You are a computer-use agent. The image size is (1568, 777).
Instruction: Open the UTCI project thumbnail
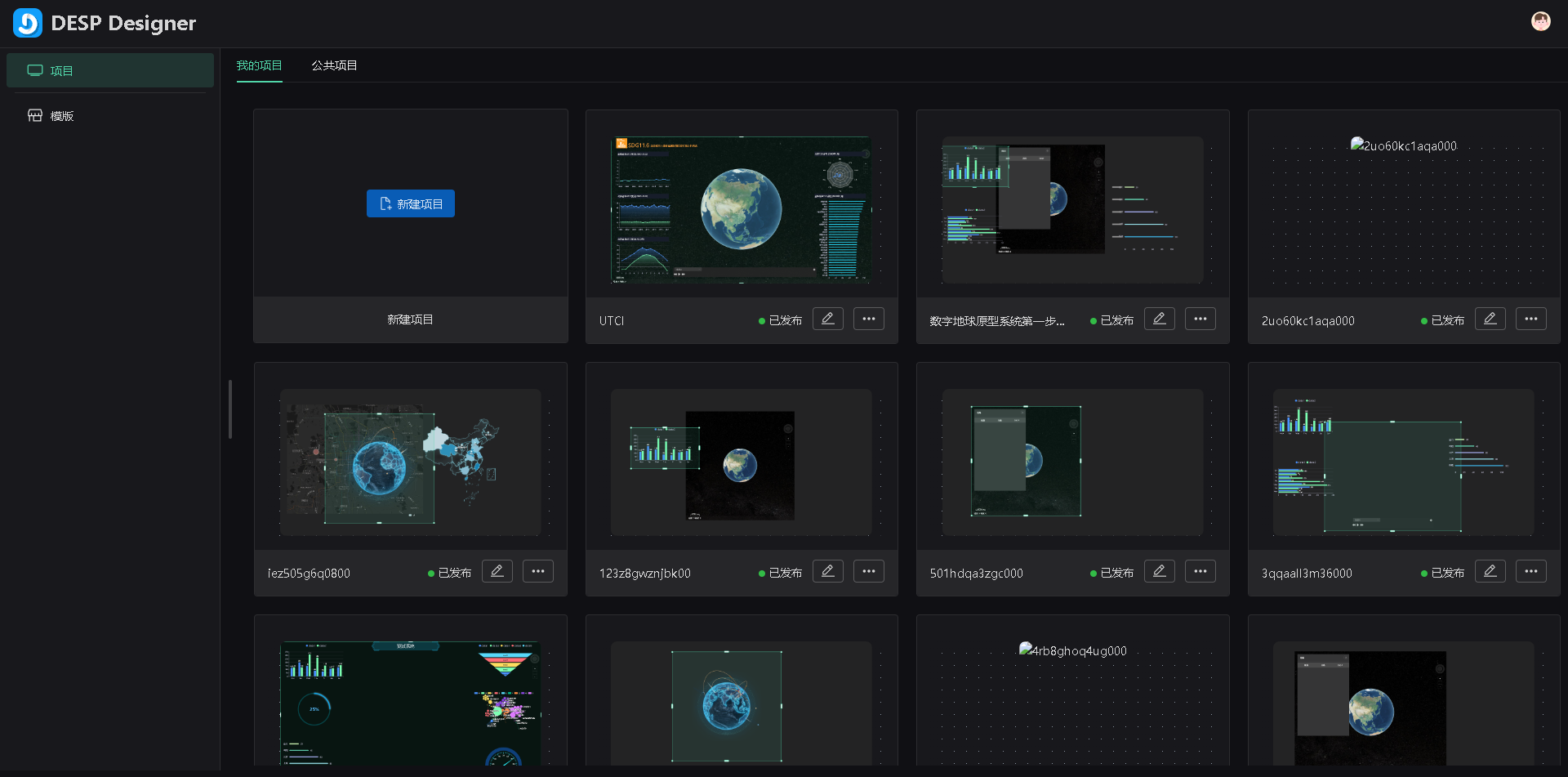click(x=741, y=209)
